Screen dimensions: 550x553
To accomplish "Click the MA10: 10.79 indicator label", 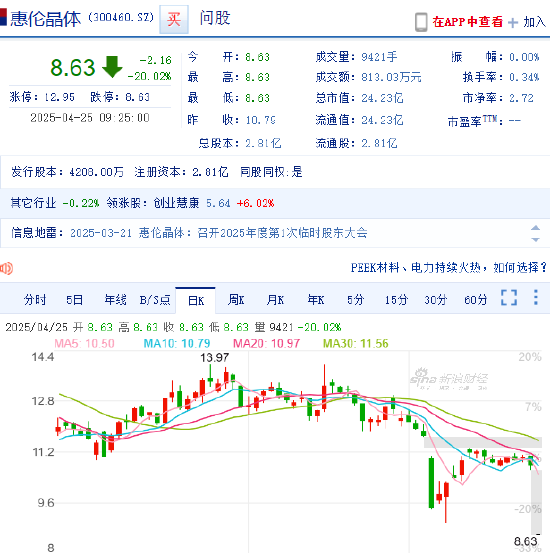I will (177, 343).
